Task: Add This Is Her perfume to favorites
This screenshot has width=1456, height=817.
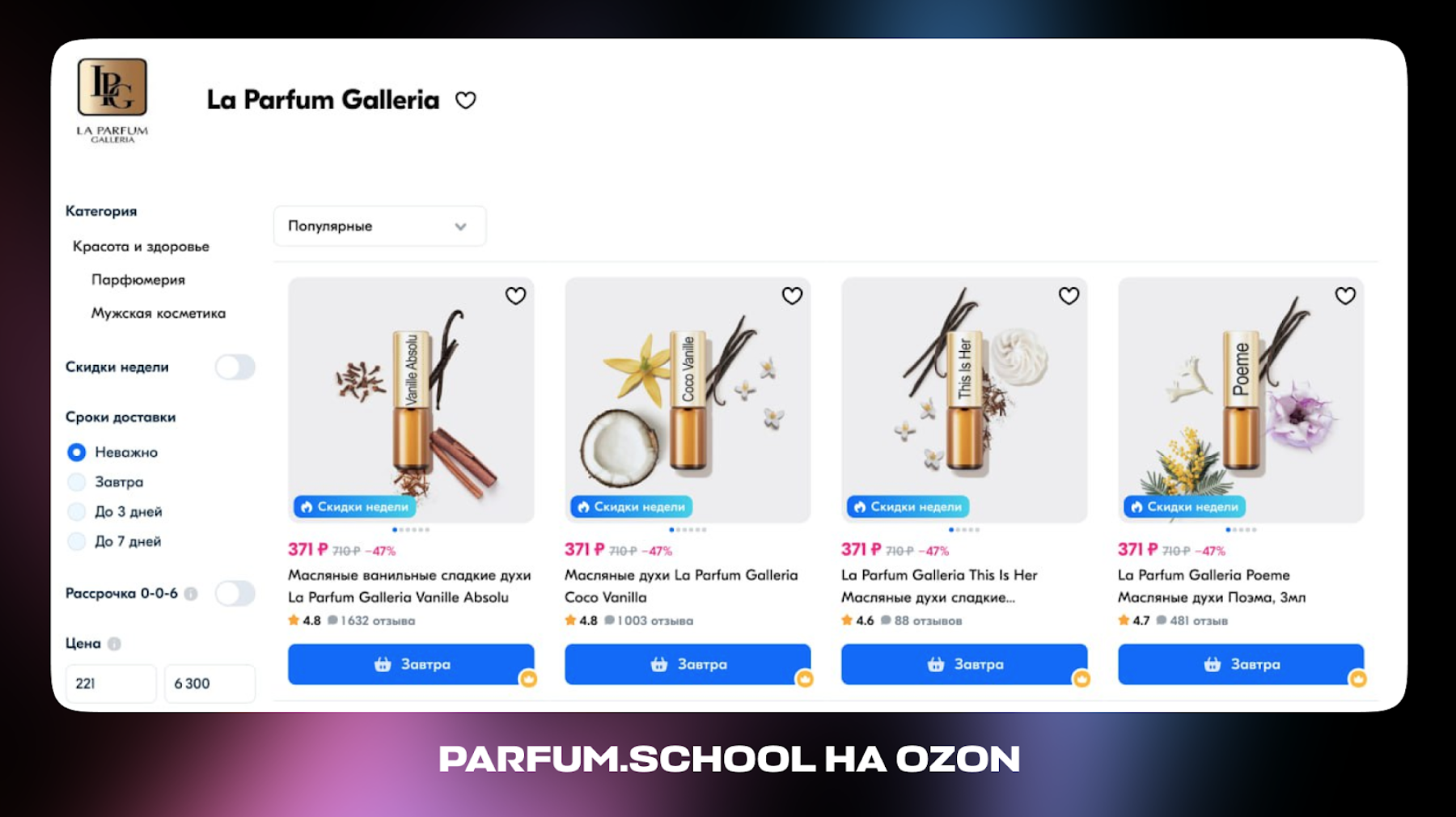Action: (1069, 296)
